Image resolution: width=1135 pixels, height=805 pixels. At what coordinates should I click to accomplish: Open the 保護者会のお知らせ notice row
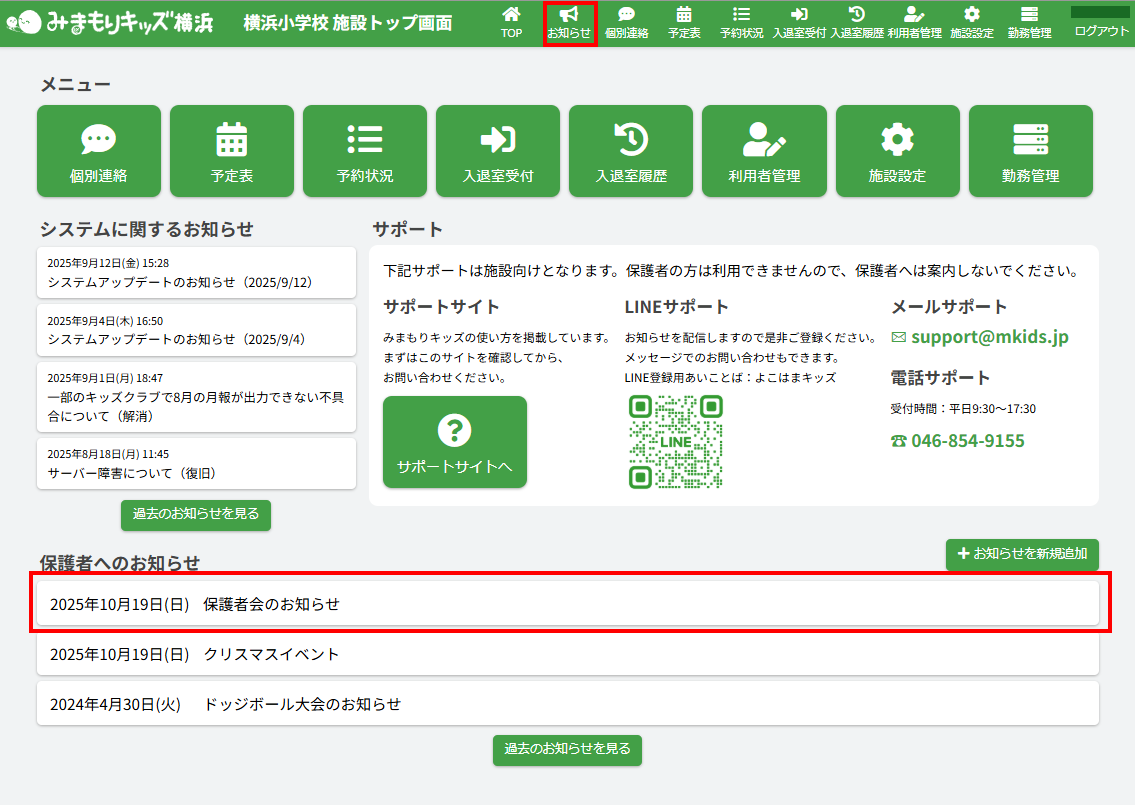point(567,604)
